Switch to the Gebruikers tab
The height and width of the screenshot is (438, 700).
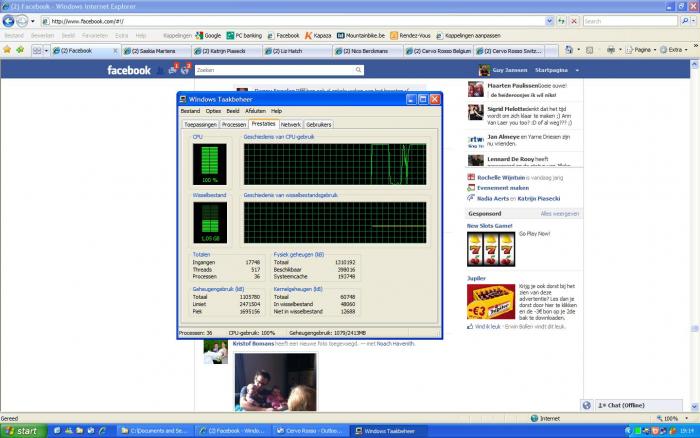point(319,125)
